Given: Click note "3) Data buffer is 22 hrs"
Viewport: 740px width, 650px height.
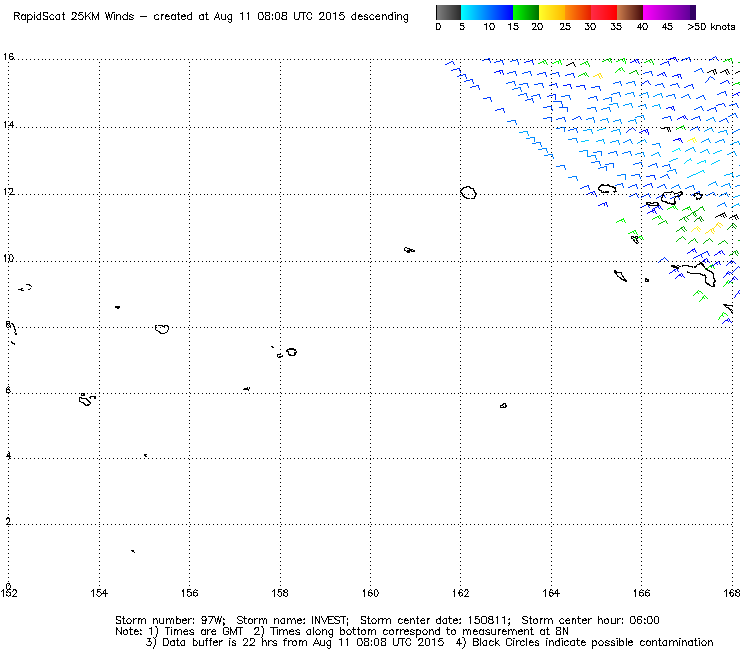Looking at the screenshot, I should point(213,643).
